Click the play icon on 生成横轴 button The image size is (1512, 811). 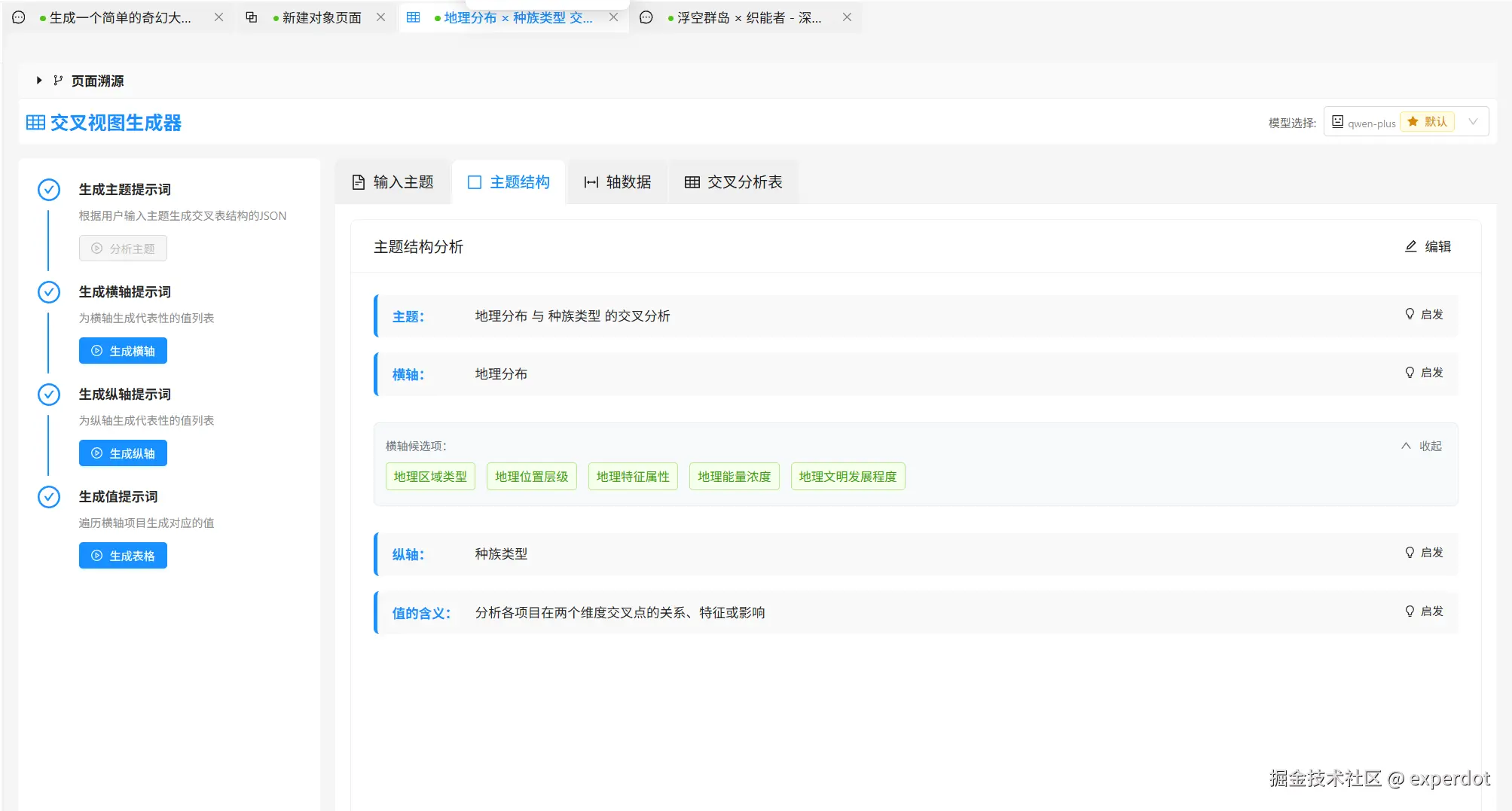point(96,350)
